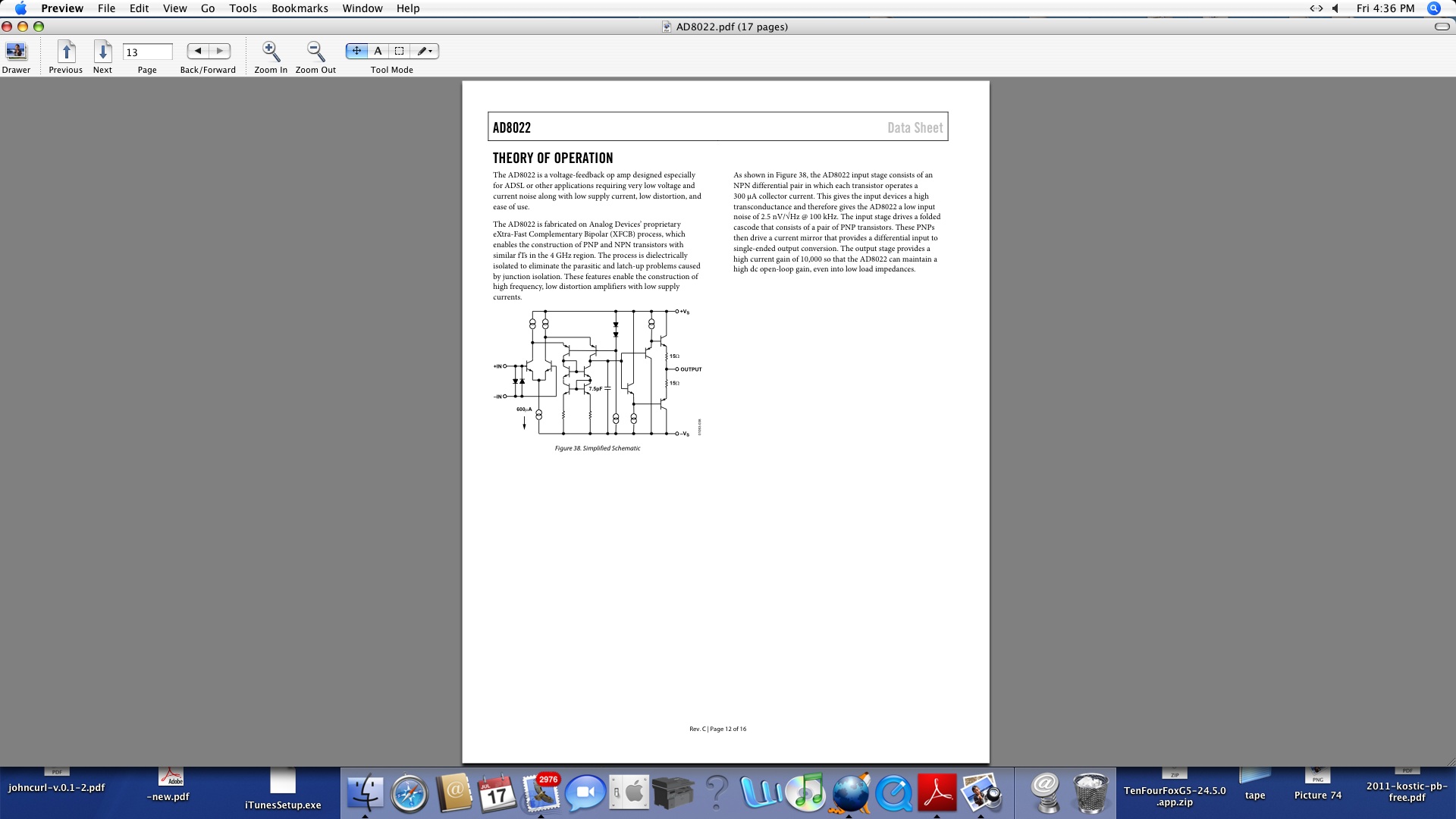Open Mail with 2976 unread badge

[541, 792]
